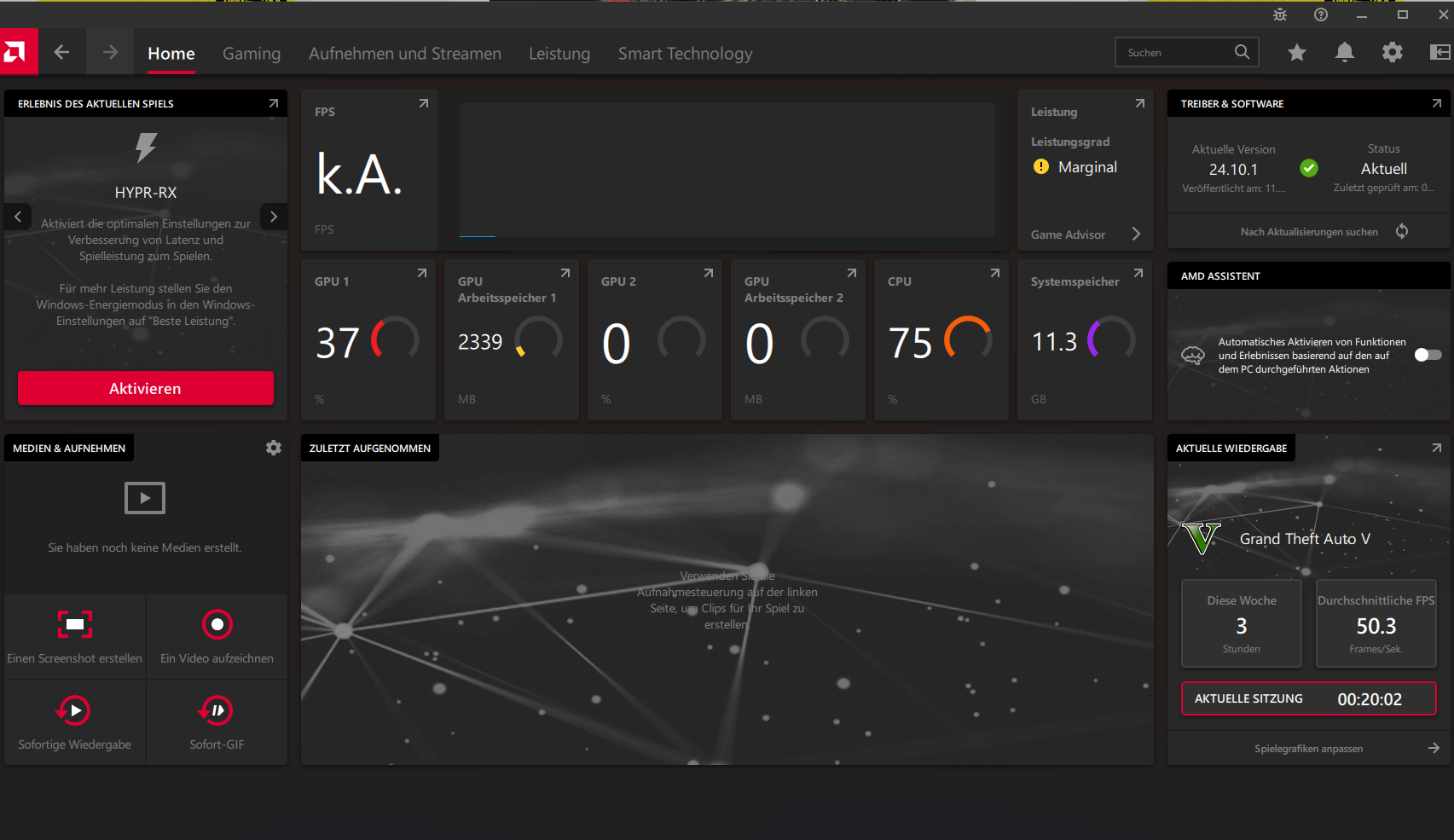This screenshot has height=840, width=1454.
Task: Toggle the sidebar panel icon
Action: coord(1440,53)
